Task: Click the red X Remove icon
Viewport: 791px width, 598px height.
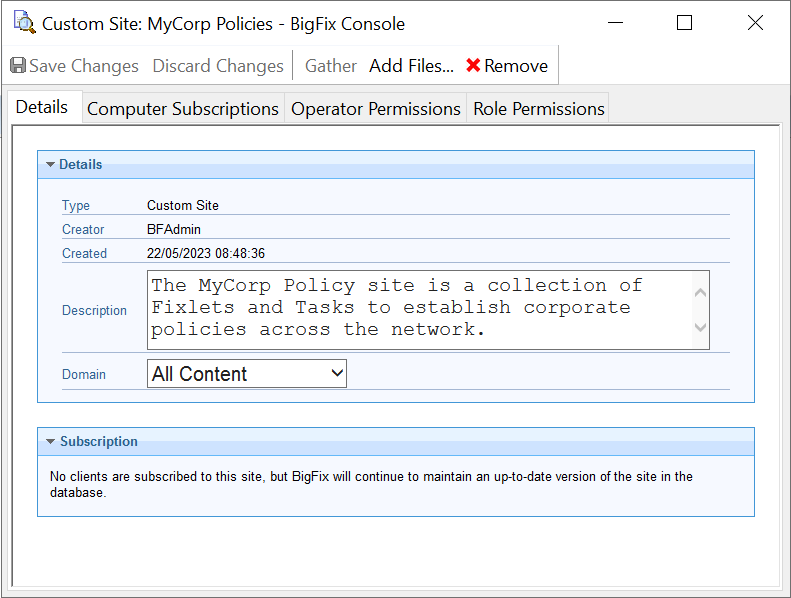Action: coord(473,66)
